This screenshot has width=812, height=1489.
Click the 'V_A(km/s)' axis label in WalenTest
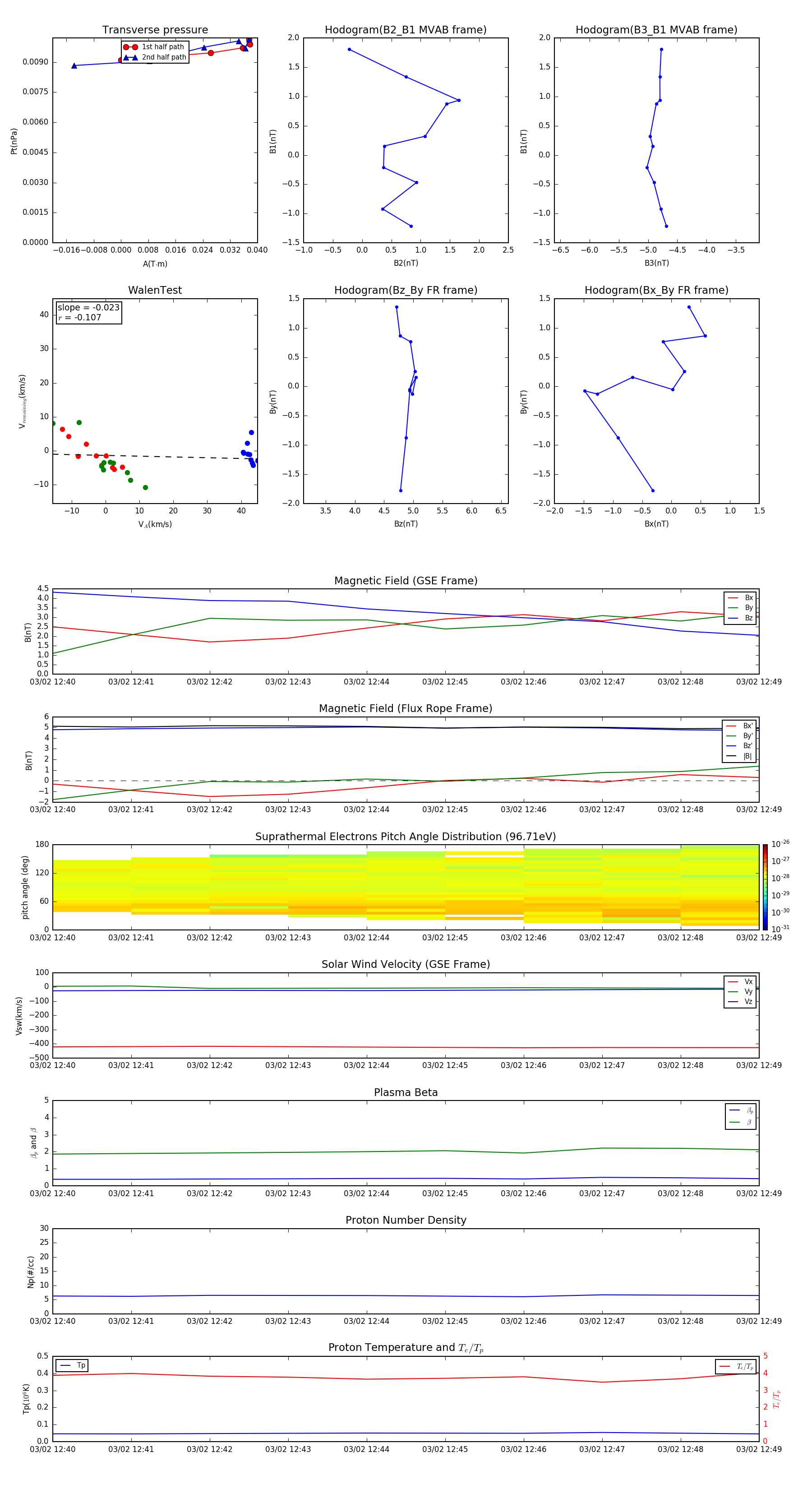(x=155, y=525)
